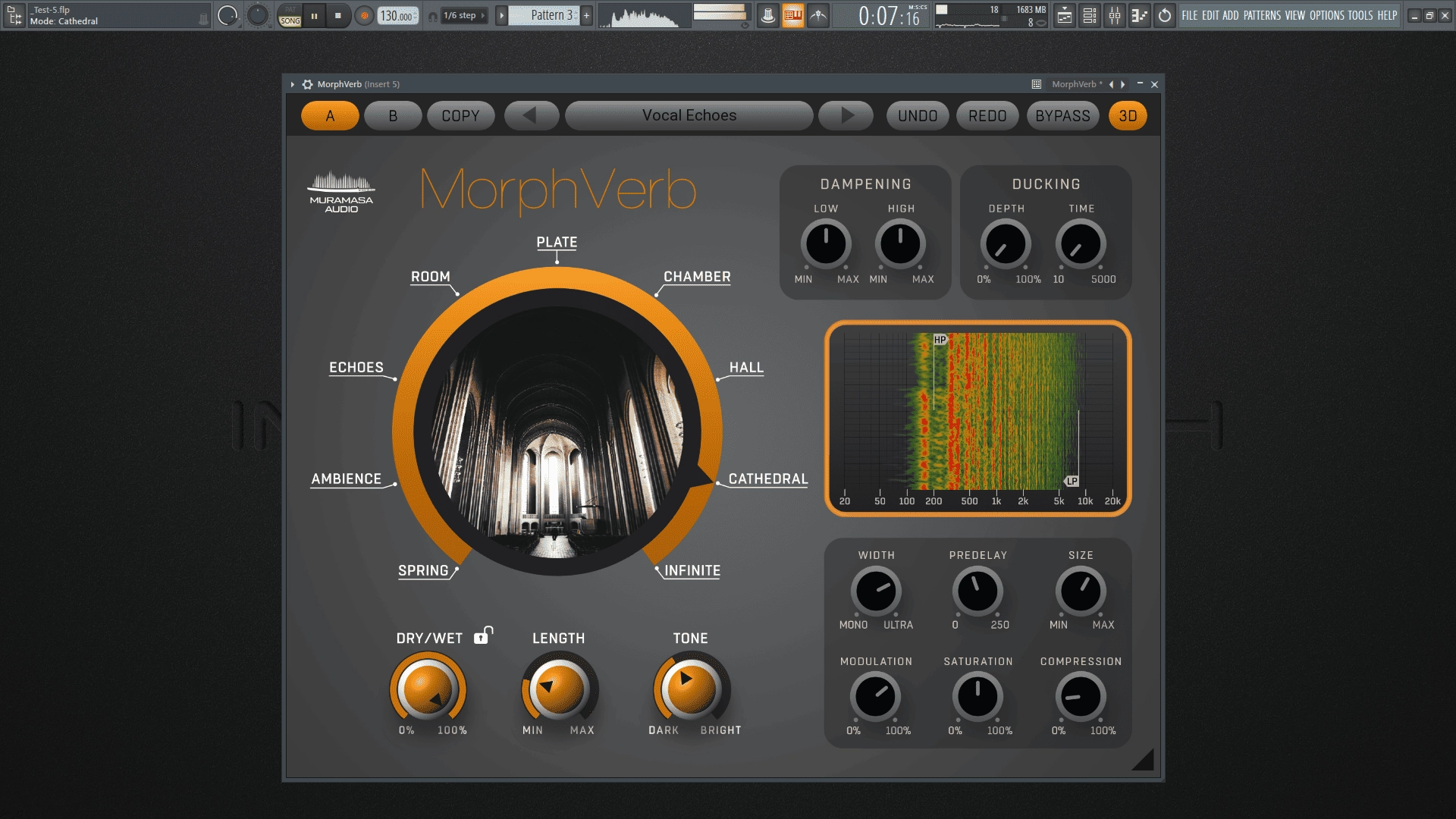Select the SPRING reverb type
Image resolution: width=1456 pixels, height=819 pixels.
[423, 570]
